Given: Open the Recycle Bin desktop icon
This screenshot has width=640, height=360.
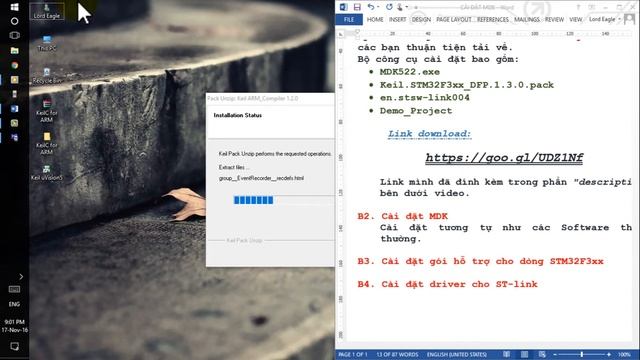Looking at the screenshot, I should pyautogui.click(x=47, y=76).
